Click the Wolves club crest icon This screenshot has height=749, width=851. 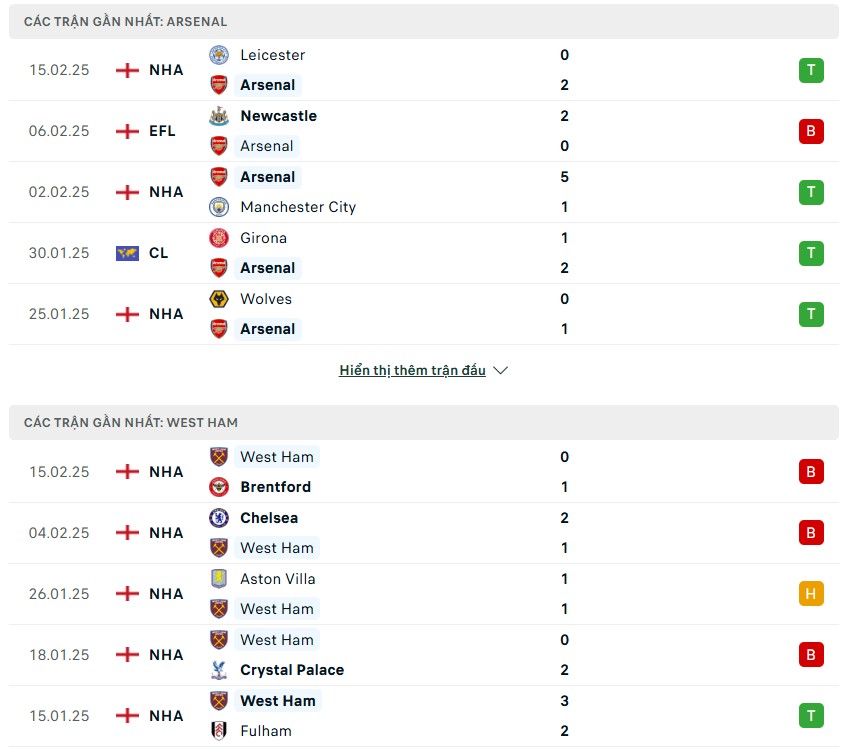218,299
